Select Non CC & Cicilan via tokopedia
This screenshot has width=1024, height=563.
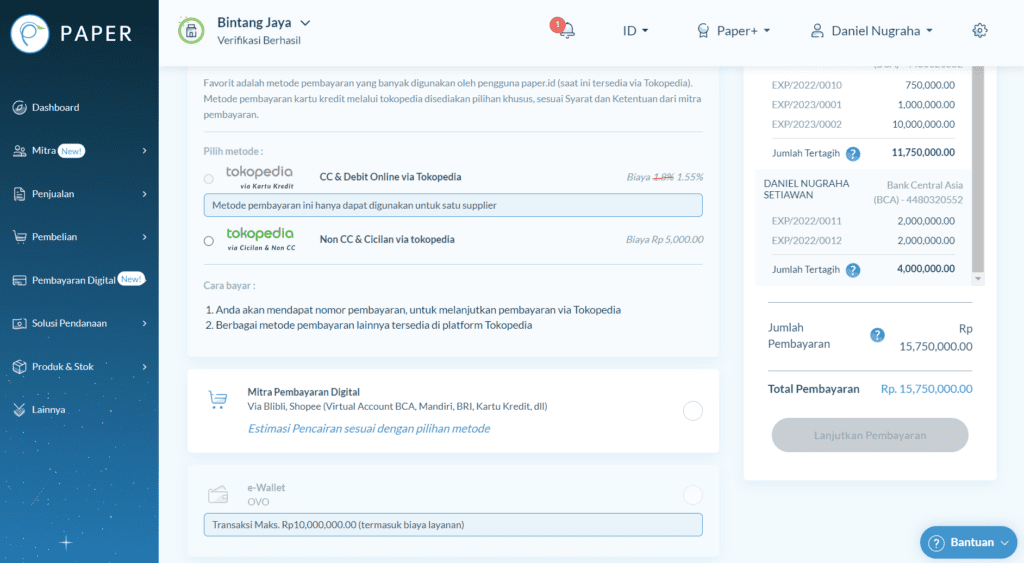point(208,240)
